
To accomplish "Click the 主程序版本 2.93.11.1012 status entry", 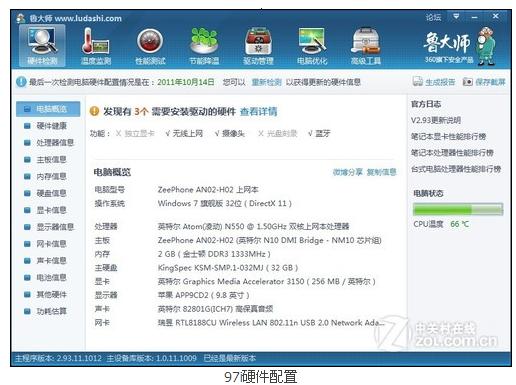I will click(x=58, y=358).
